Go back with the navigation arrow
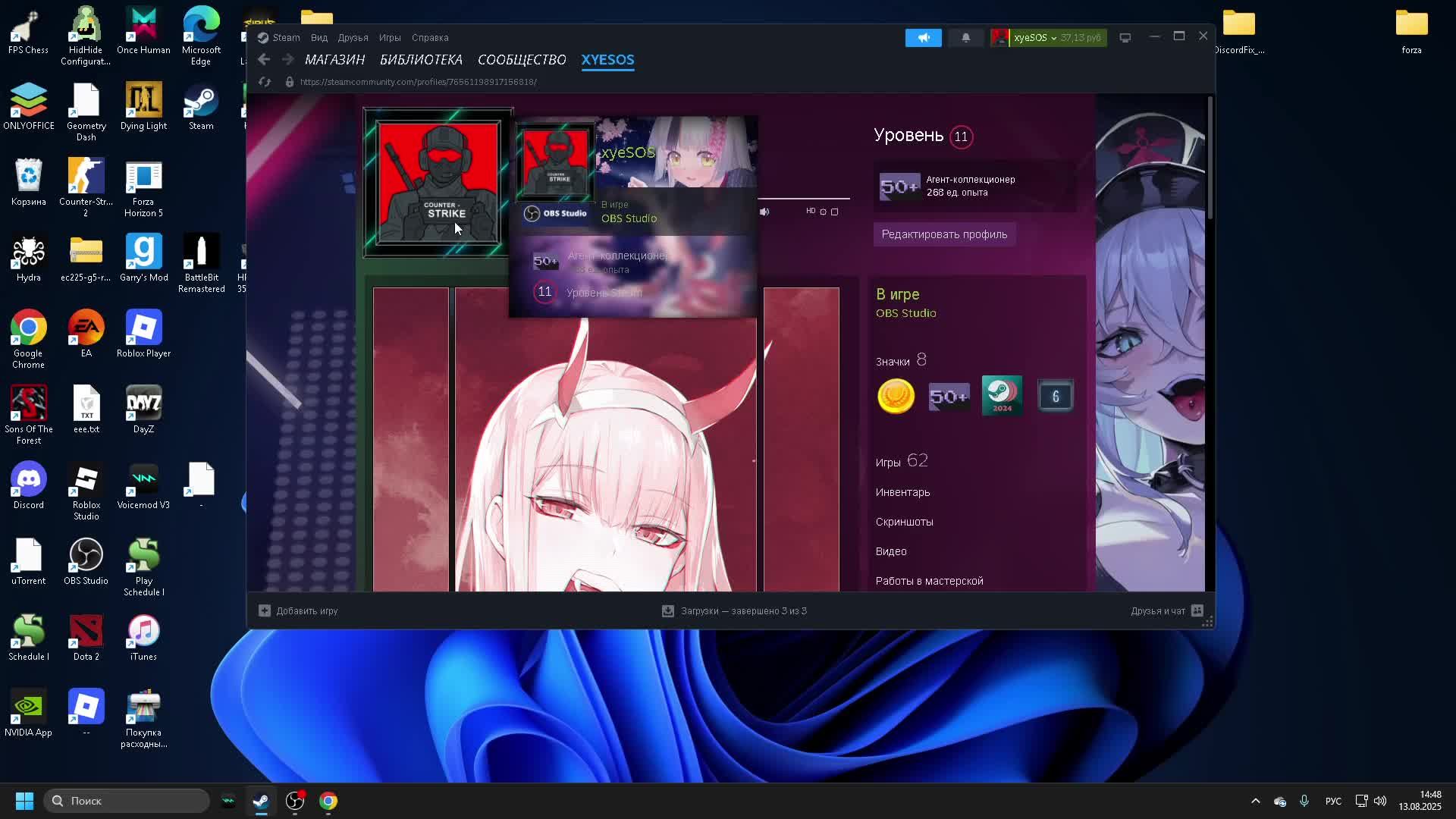1456x819 pixels. pyautogui.click(x=264, y=59)
